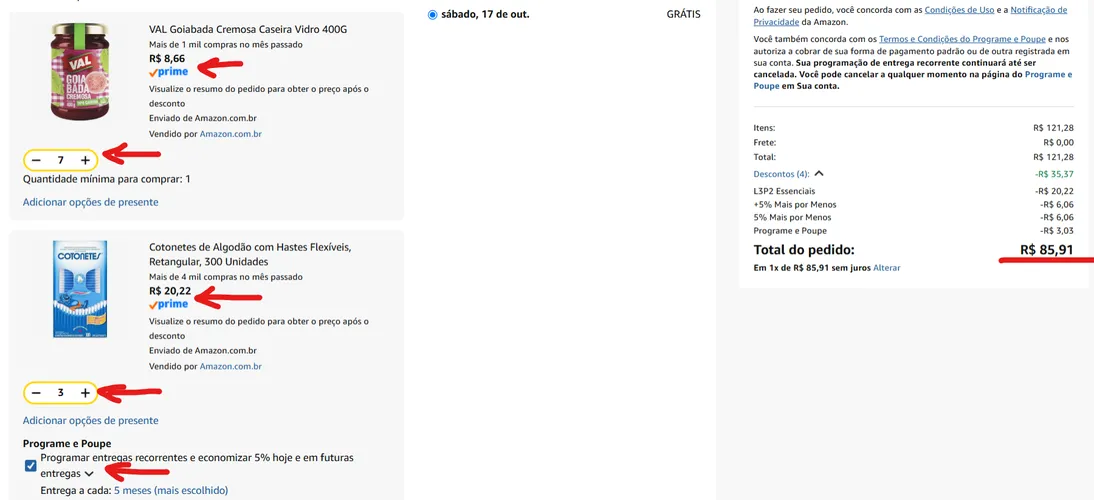Open the Cotonetes box product image
1094x500 pixels.
coord(80,289)
